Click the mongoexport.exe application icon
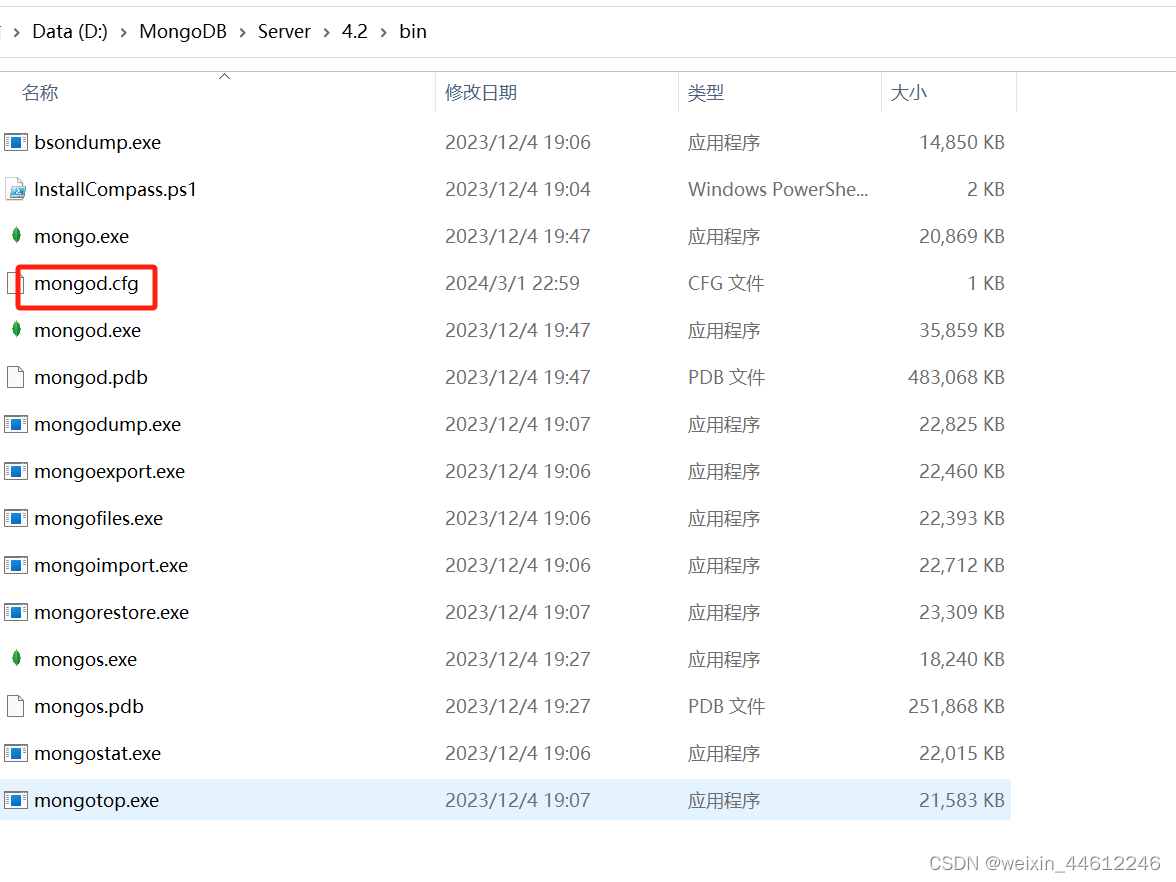 (x=16, y=472)
